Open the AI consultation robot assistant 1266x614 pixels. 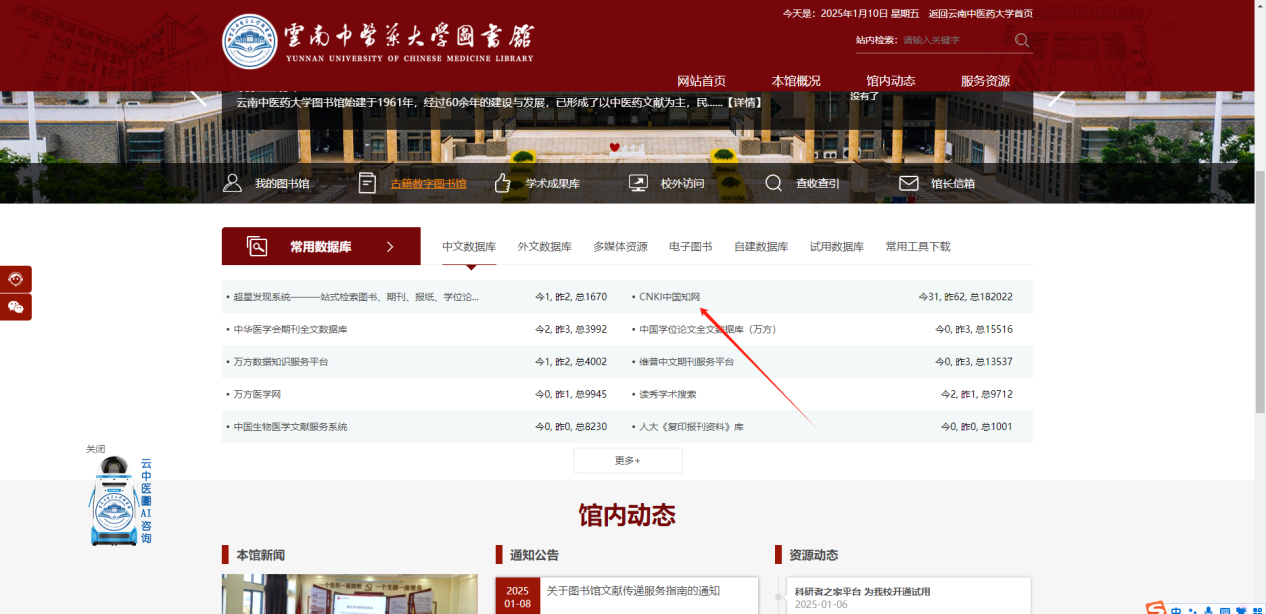(114, 502)
